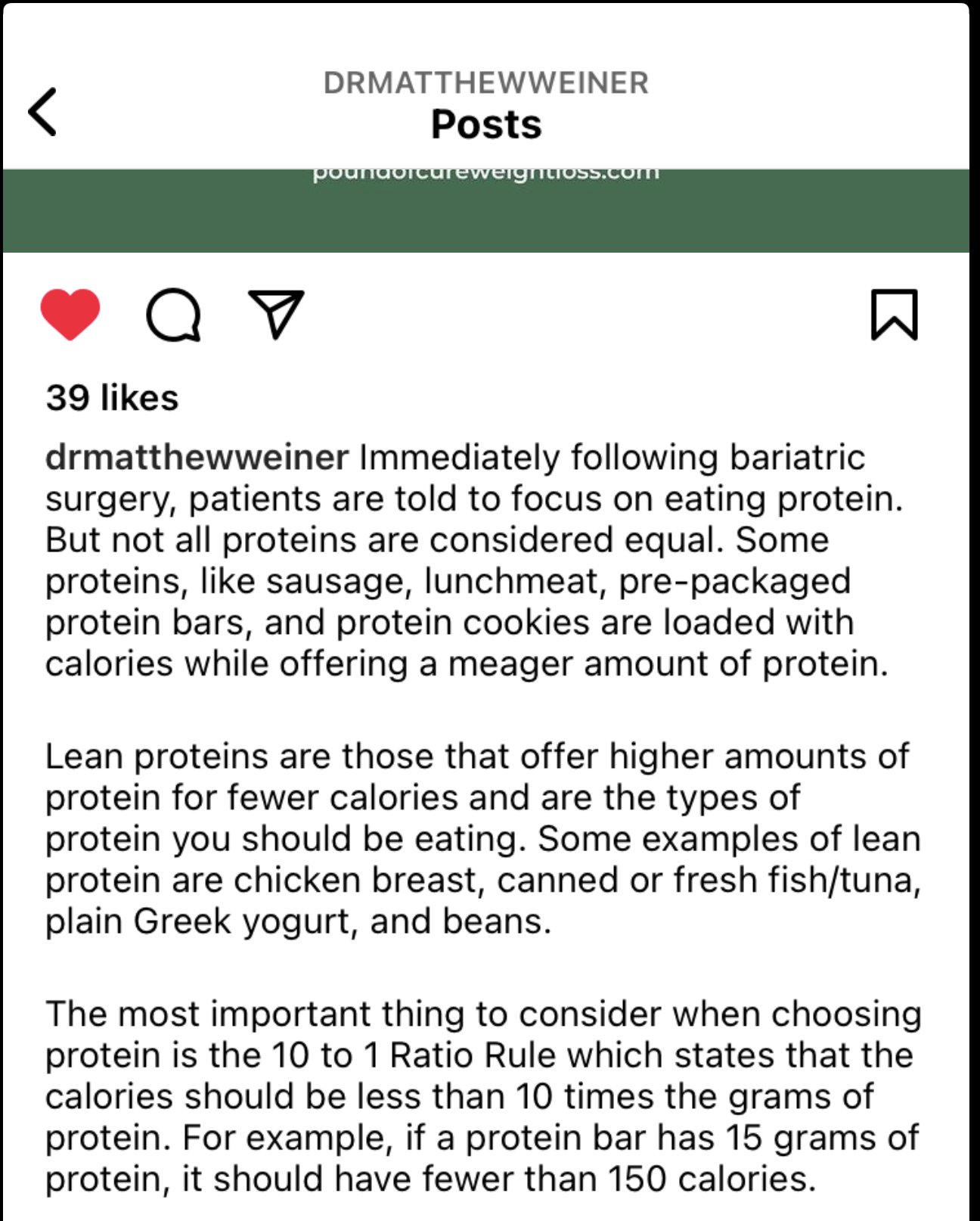Viewport: 980px width, 1221px height.
Task: Tap the Posts header title
Action: (x=486, y=124)
